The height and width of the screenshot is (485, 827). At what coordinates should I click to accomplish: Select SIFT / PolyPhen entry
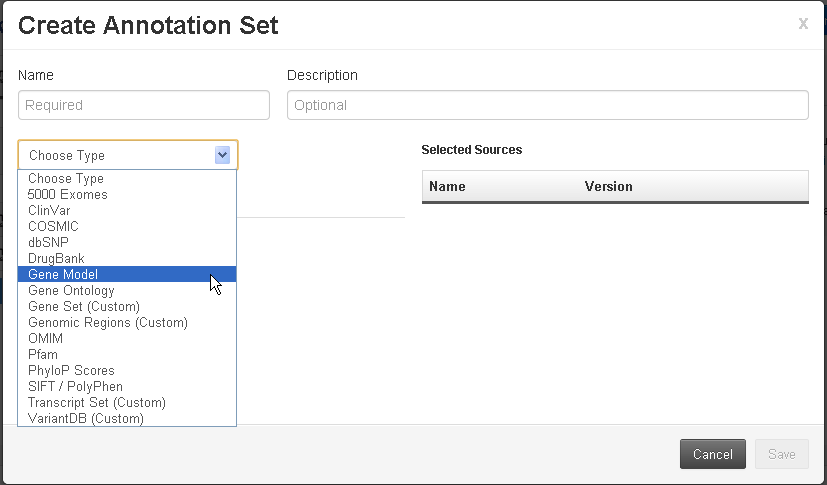76,387
